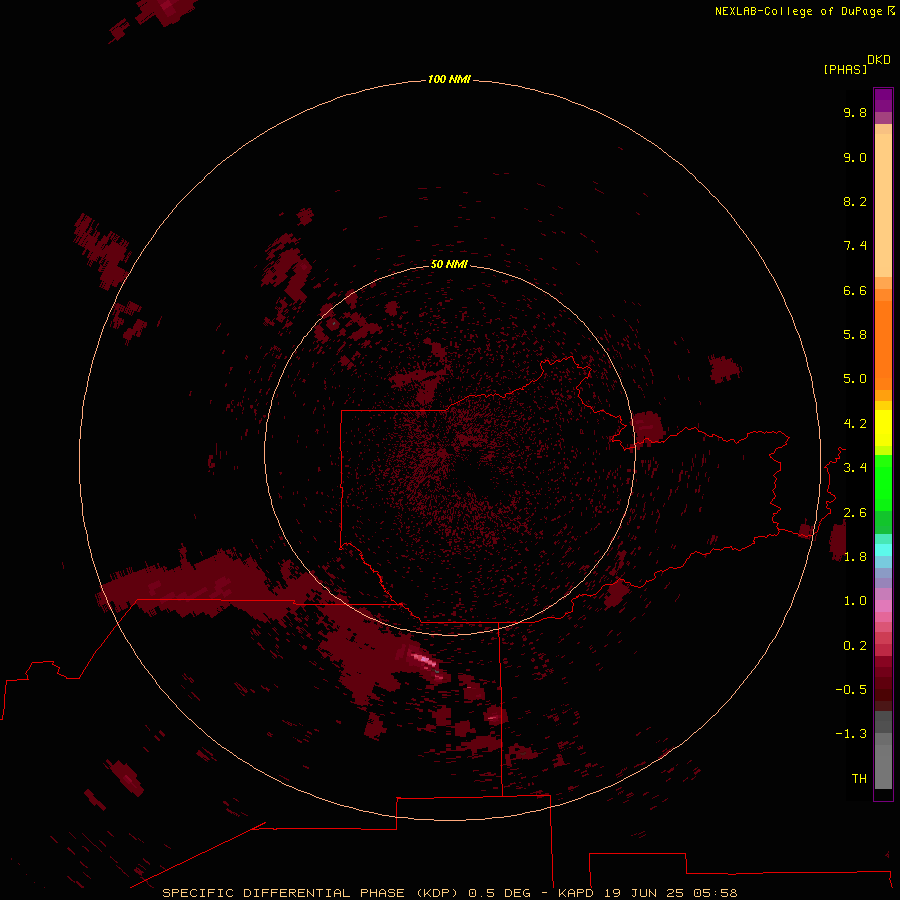Image resolution: width=900 pixels, height=900 pixels.
Task: Click the Specific Differential Phase (KDP) caption text
Action: pyautogui.click(x=310, y=893)
